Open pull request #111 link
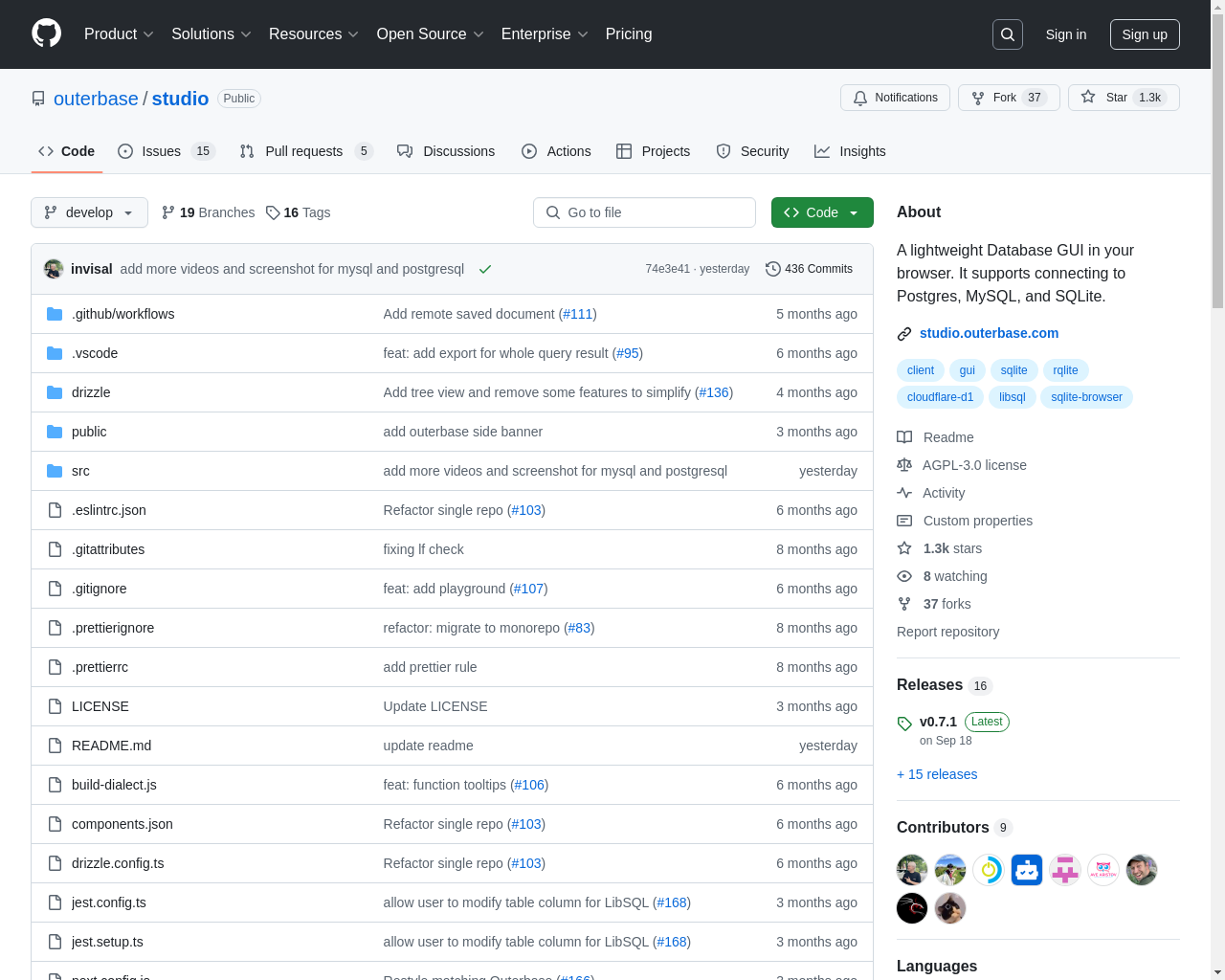 coord(578,314)
